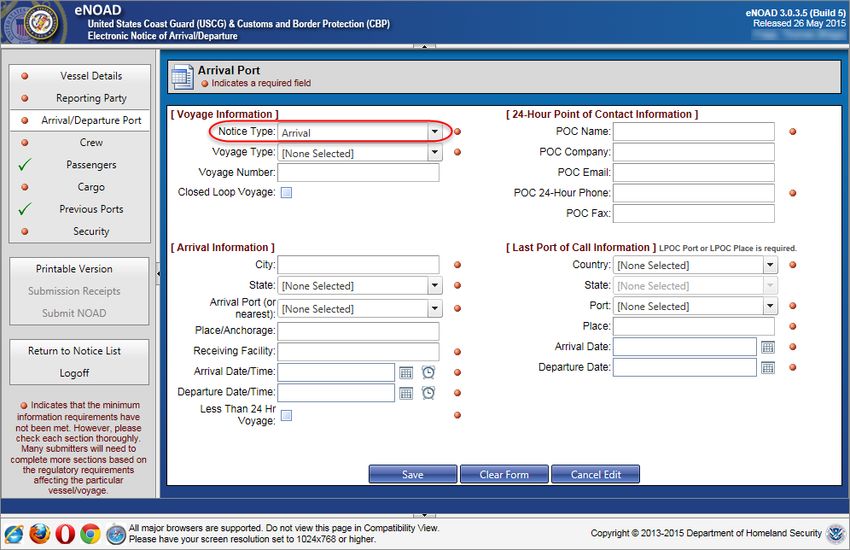Collapse the footer with arrow handle
Screen dimensions: 850x550
point(424,515)
